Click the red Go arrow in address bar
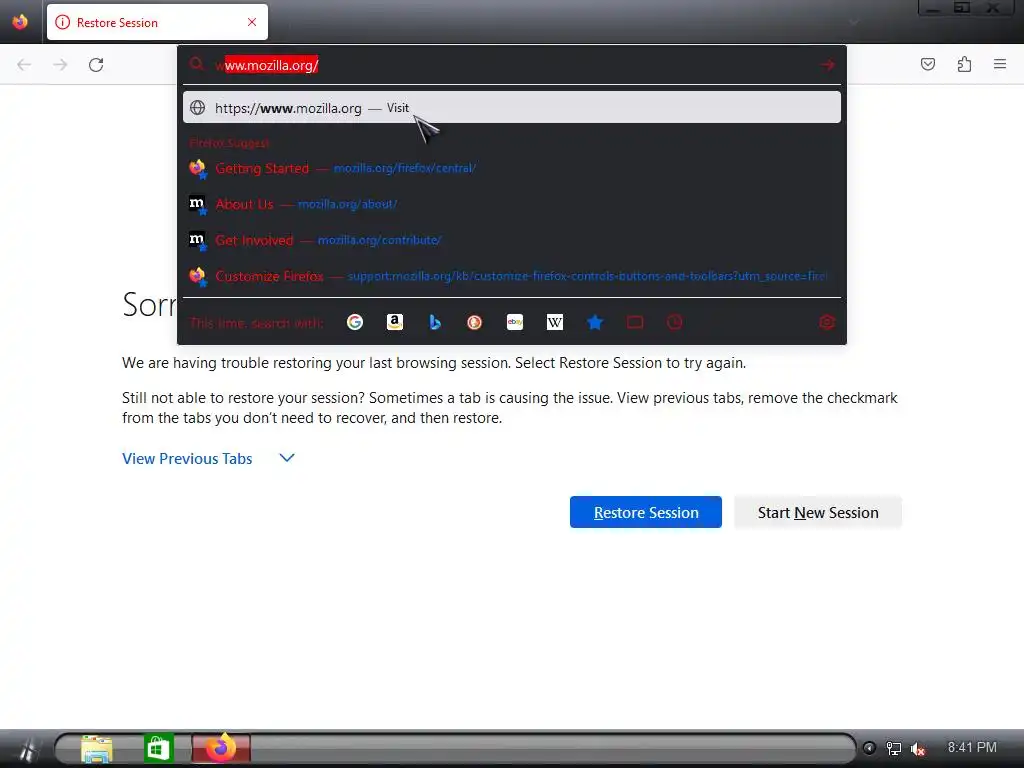This screenshot has height=768, width=1024. [x=827, y=65]
